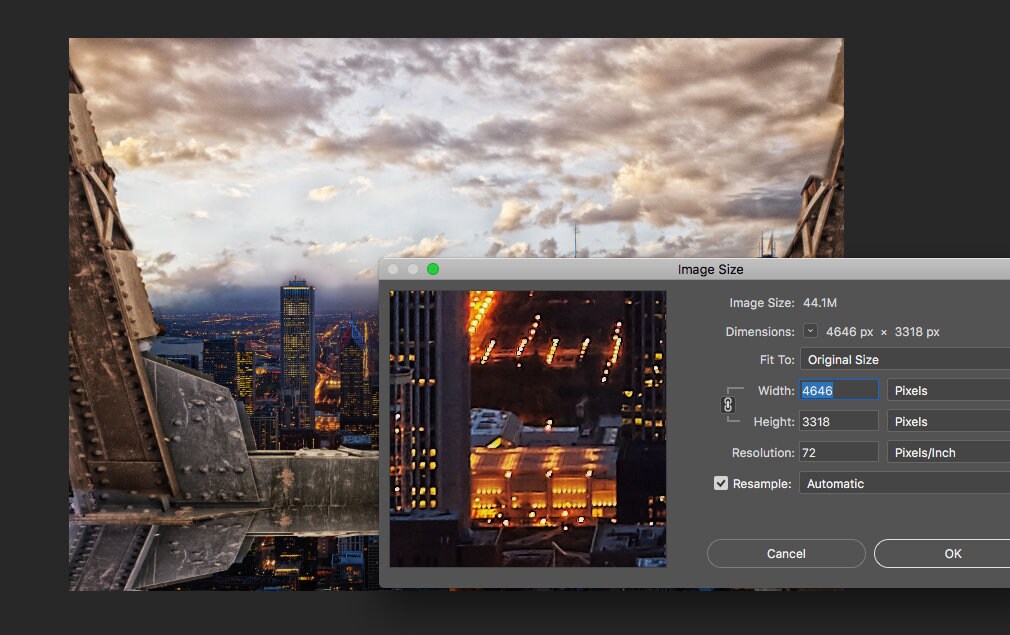This screenshot has width=1010, height=635.
Task: Select the Height input field
Action: (x=838, y=421)
